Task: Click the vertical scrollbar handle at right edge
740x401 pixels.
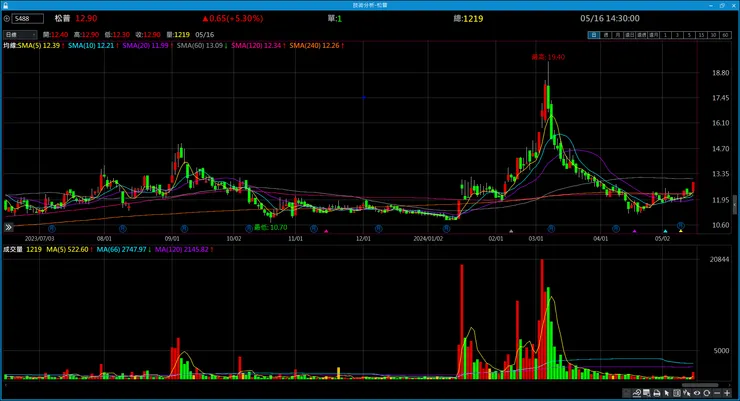Action: coord(734,205)
